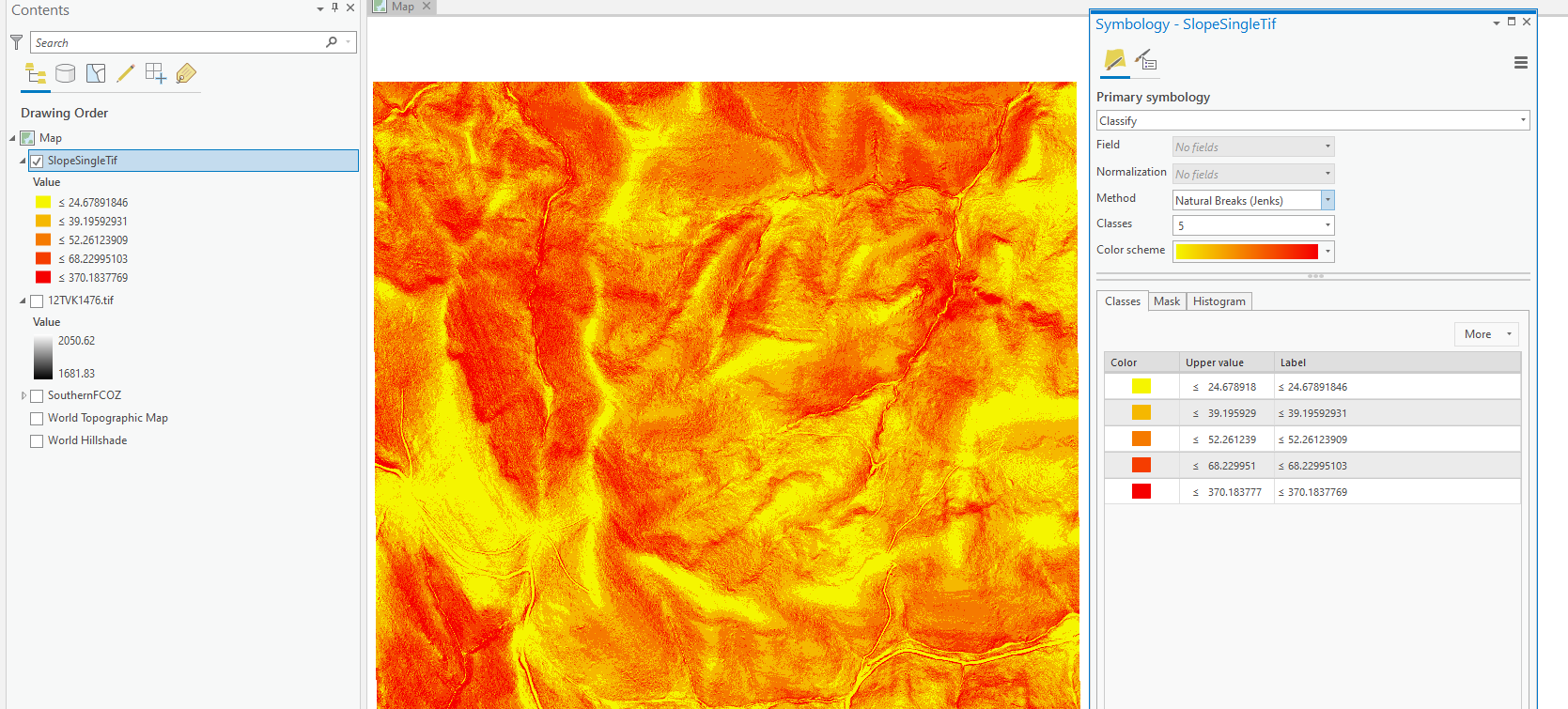Viewport: 1568px width, 709px height.
Task: Open the Symbology pane hamburger menu
Action: coord(1521,63)
